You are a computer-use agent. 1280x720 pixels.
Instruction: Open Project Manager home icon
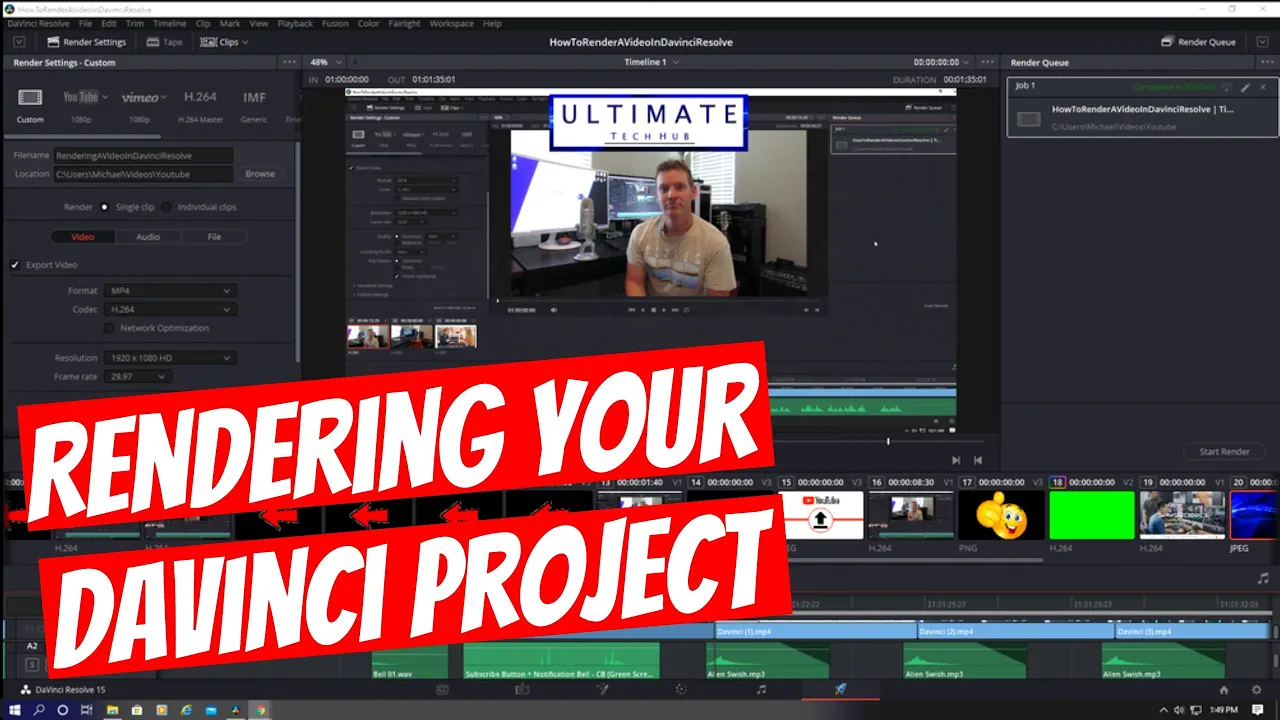point(1223,690)
